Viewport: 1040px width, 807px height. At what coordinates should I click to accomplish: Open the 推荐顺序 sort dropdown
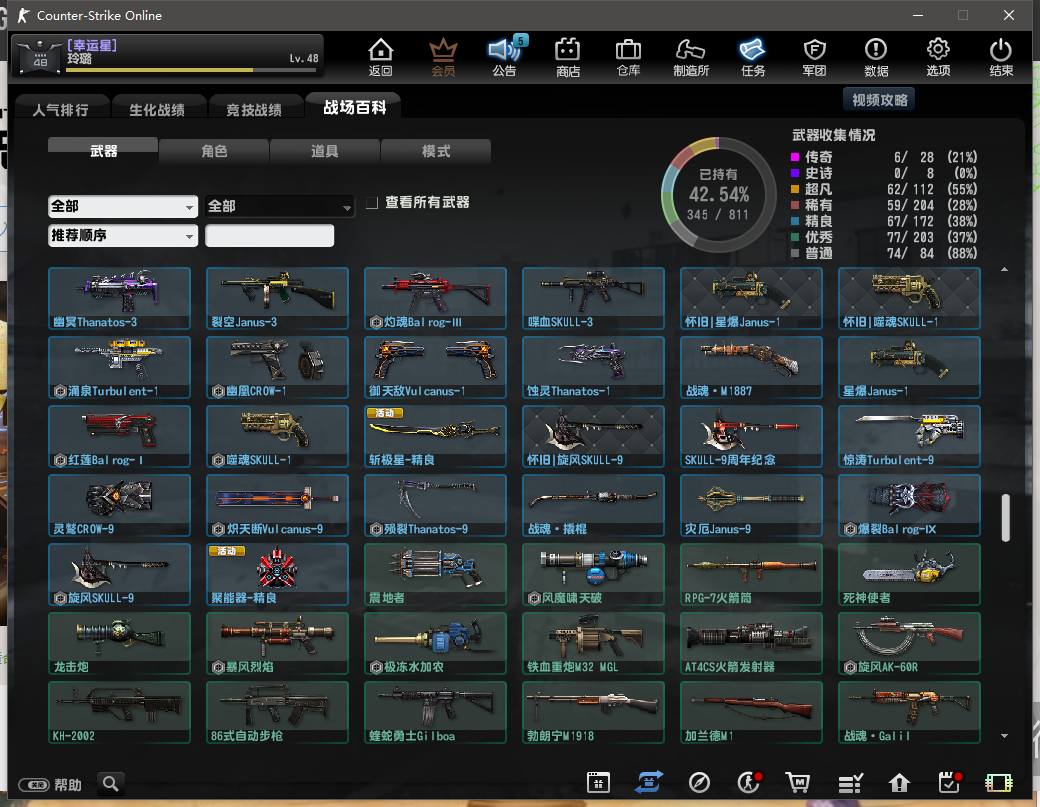pos(123,235)
